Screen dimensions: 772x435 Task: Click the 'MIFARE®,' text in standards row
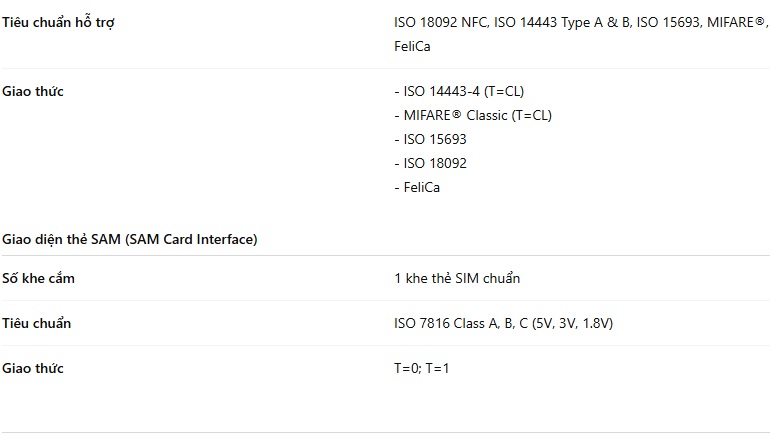(x=738, y=23)
